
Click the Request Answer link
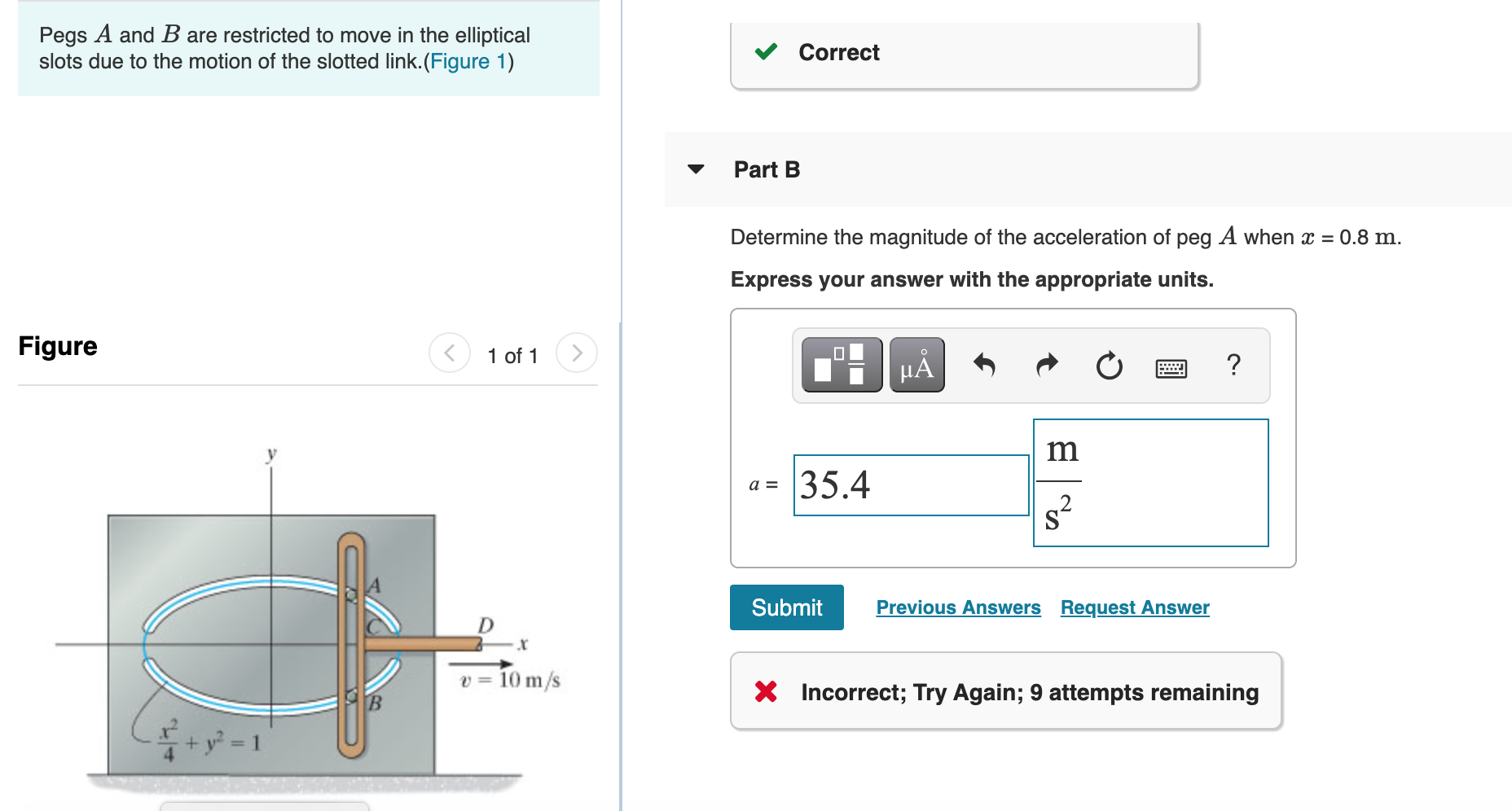coord(1135,607)
